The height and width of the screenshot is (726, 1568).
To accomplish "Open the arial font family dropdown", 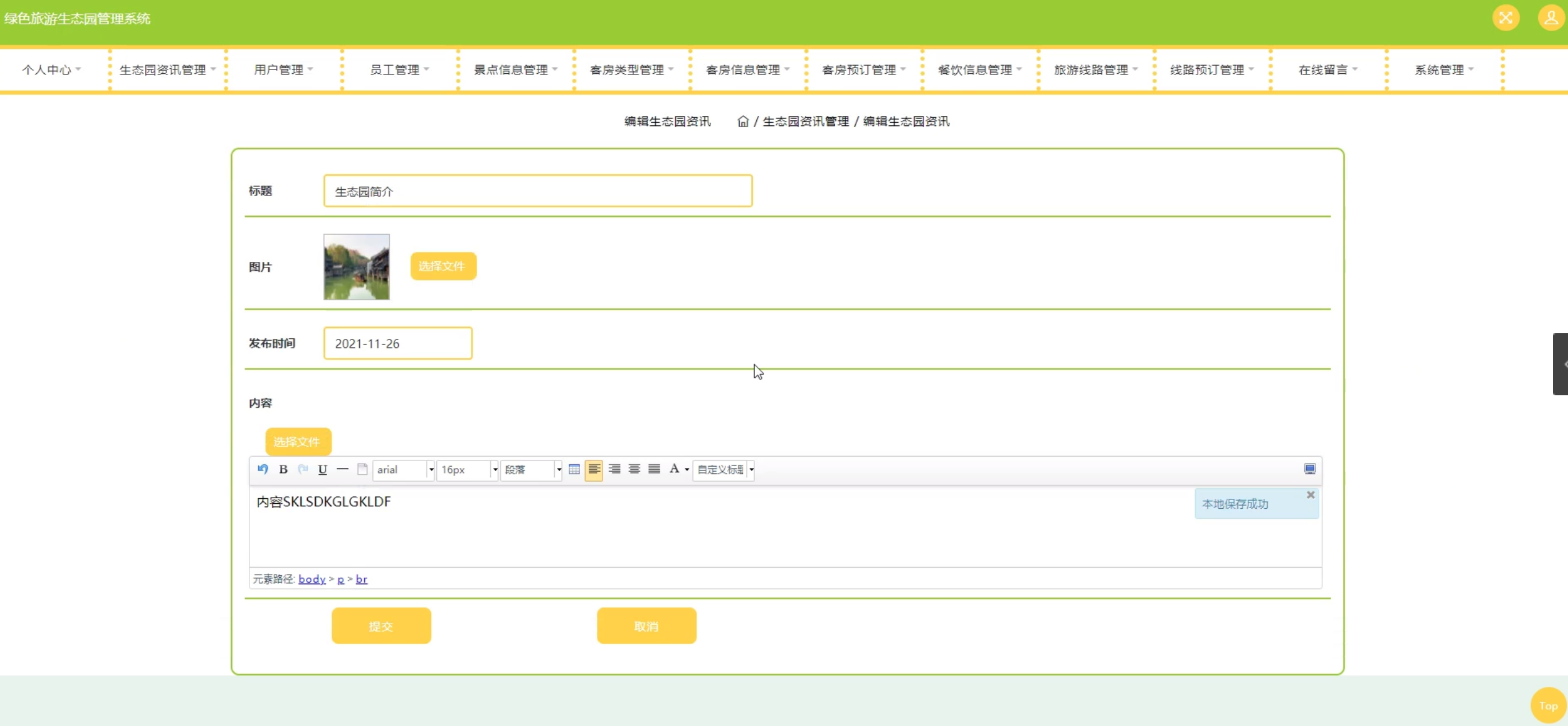I will point(403,470).
